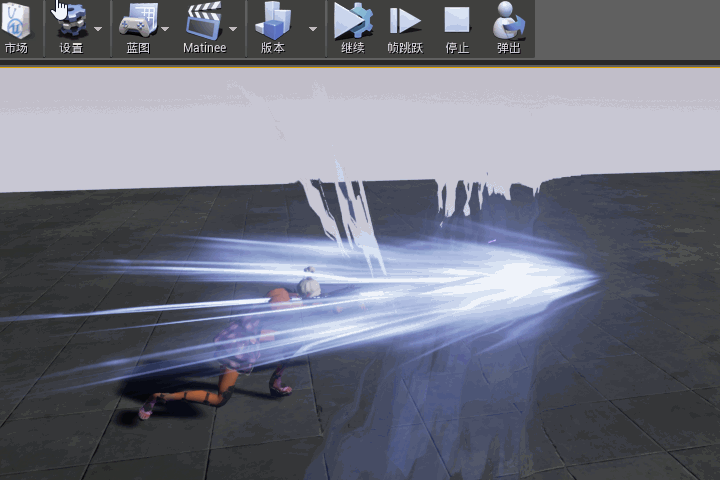Open the Marketplace (市场) toolbar button
This screenshot has width=720, height=480.
point(16,28)
